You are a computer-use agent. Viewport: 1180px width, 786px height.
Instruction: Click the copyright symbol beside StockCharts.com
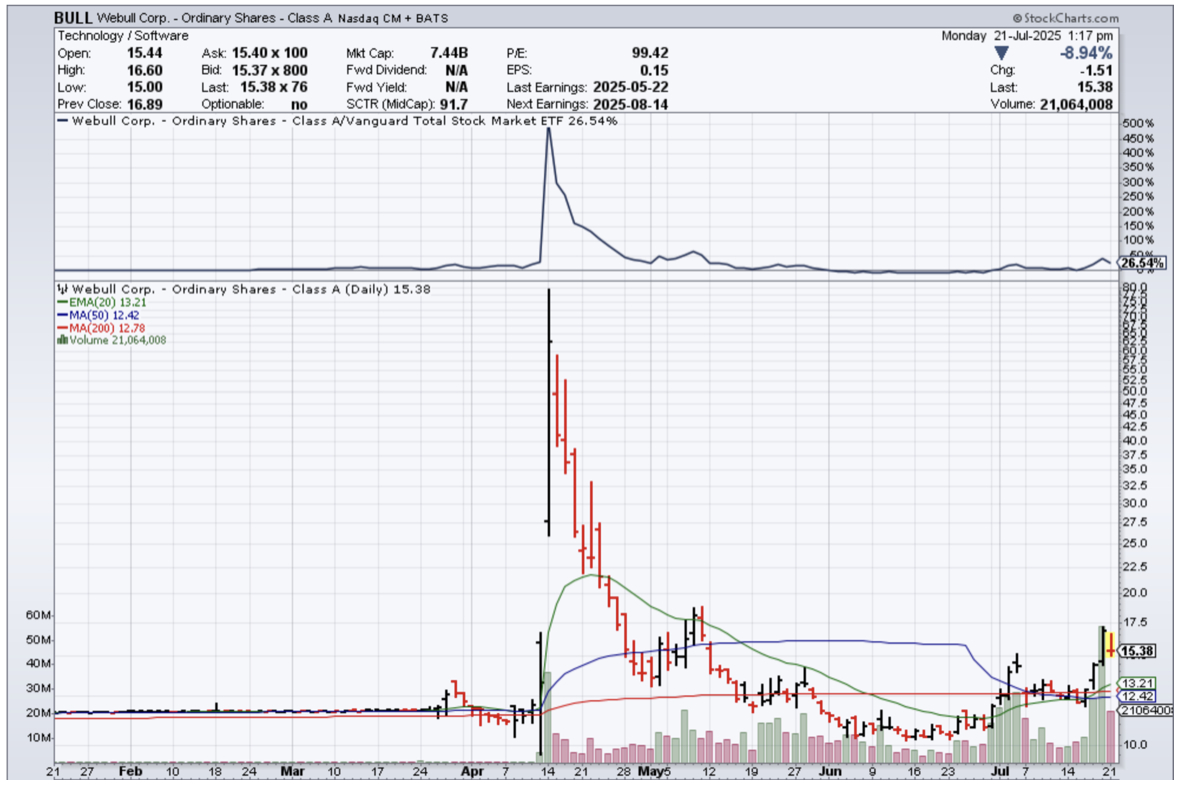tap(1017, 18)
